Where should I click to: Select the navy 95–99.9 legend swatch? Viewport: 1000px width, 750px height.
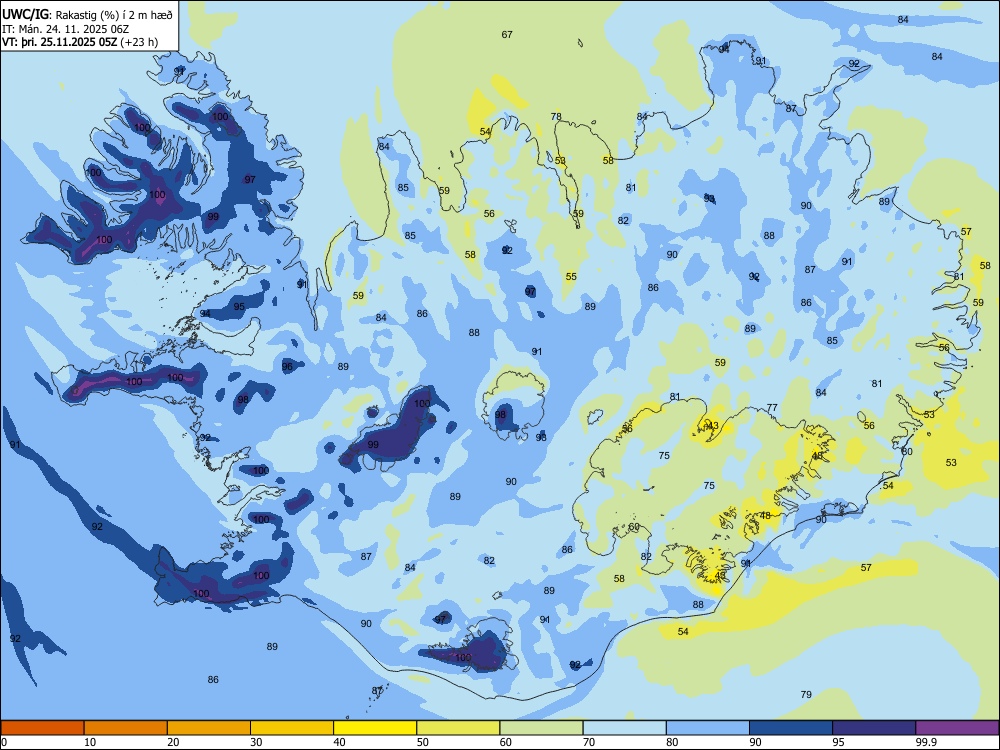[x=874, y=728]
